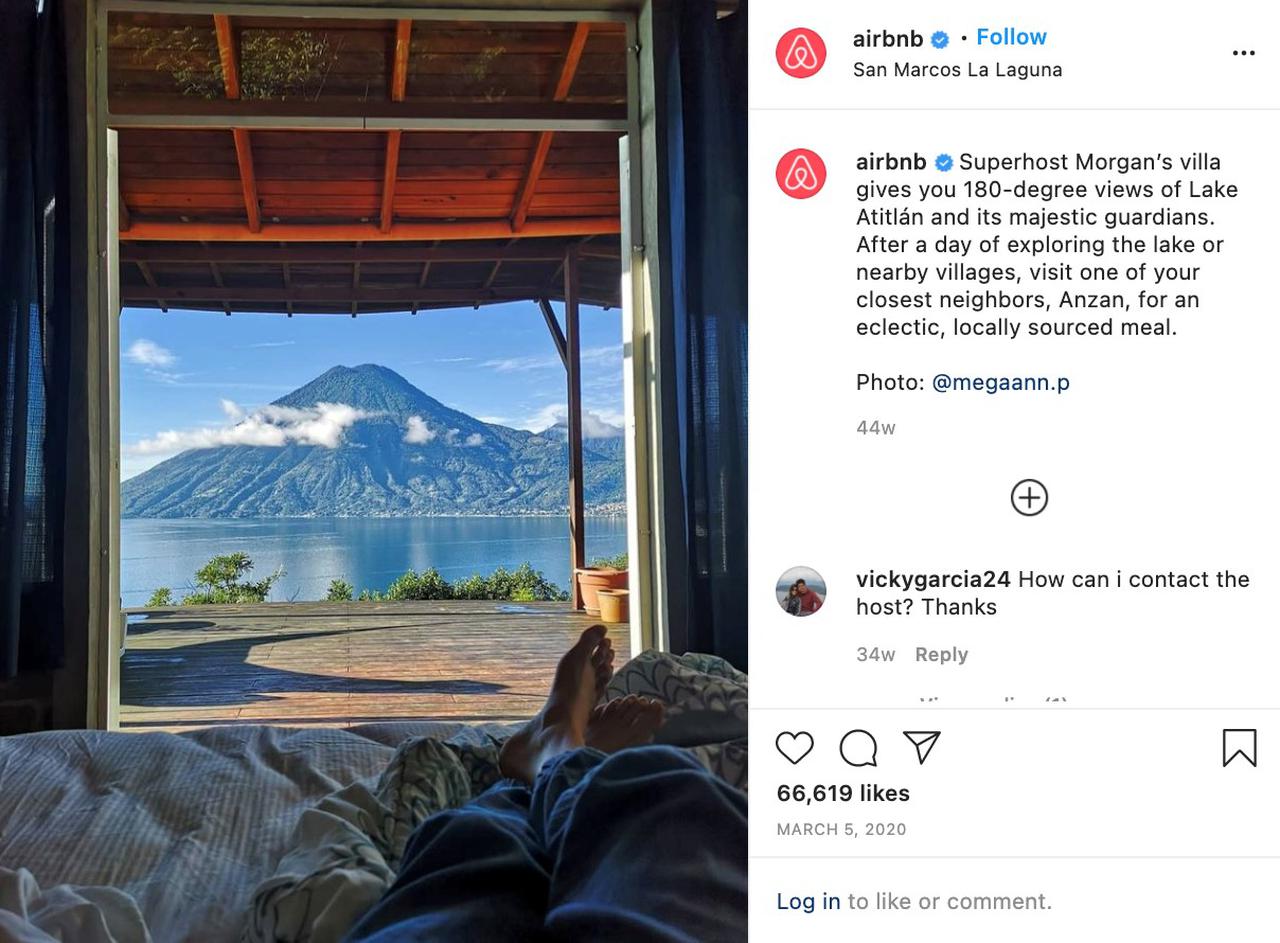The width and height of the screenshot is (1280, 943).
Task: Open the San Marcos La Laguna location
Action: 957,70
